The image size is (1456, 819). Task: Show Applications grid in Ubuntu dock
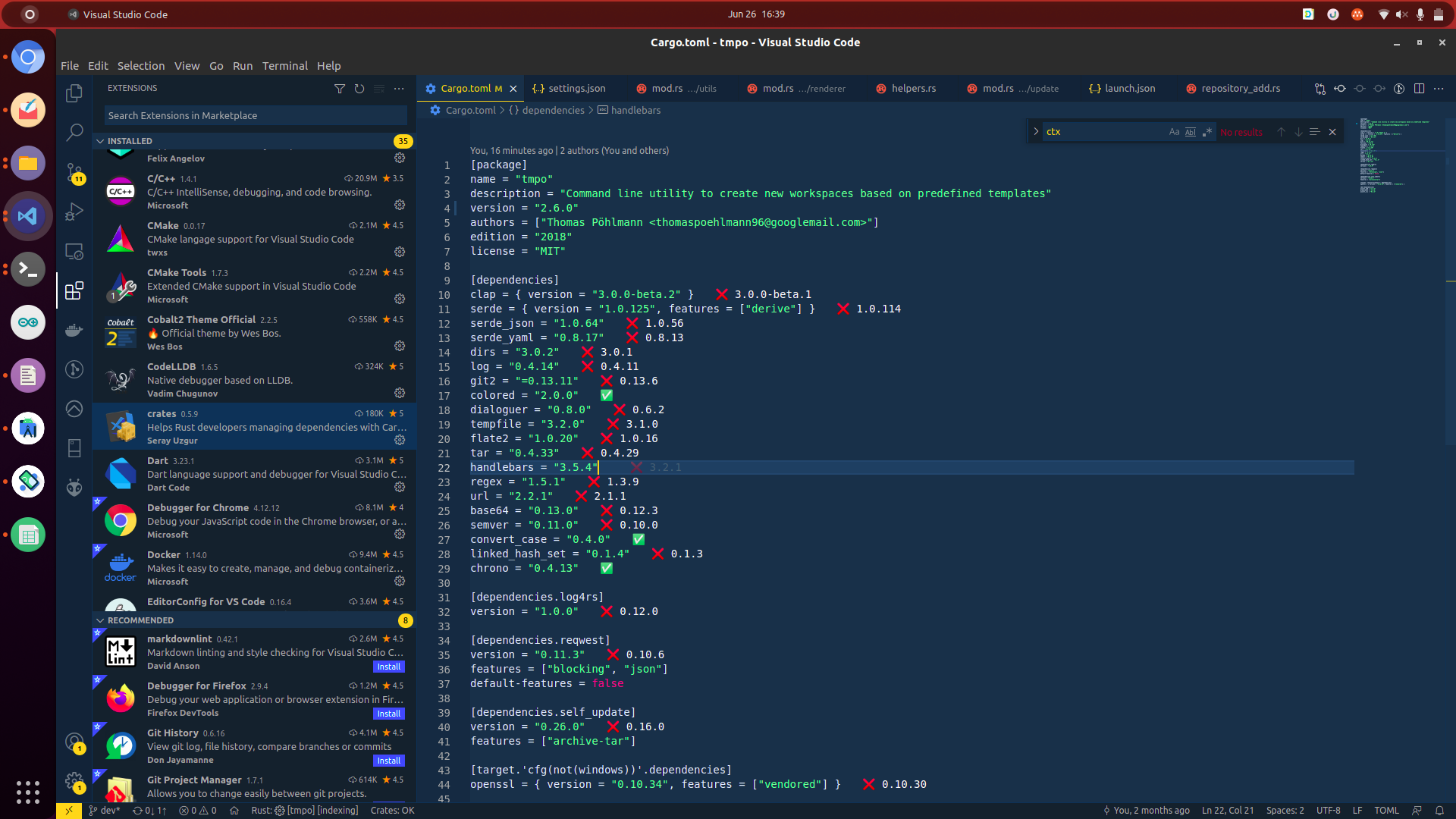coord(28,792)
